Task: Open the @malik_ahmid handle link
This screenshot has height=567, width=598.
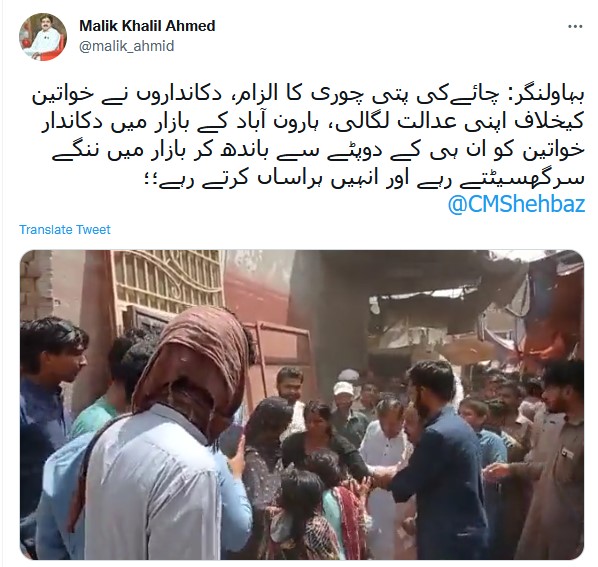Action: click(127, 46)
